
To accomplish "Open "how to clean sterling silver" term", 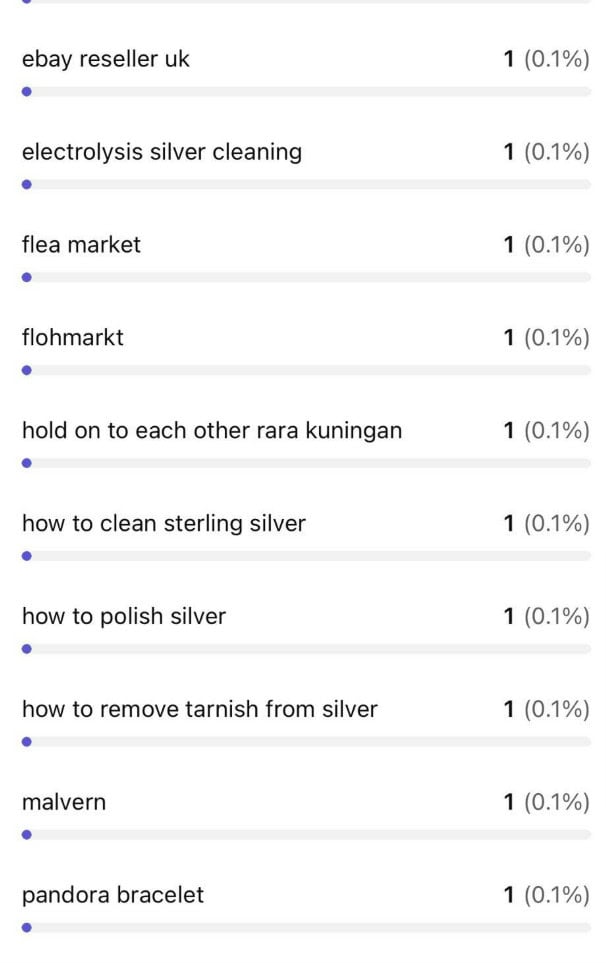I will coord(164,523).
